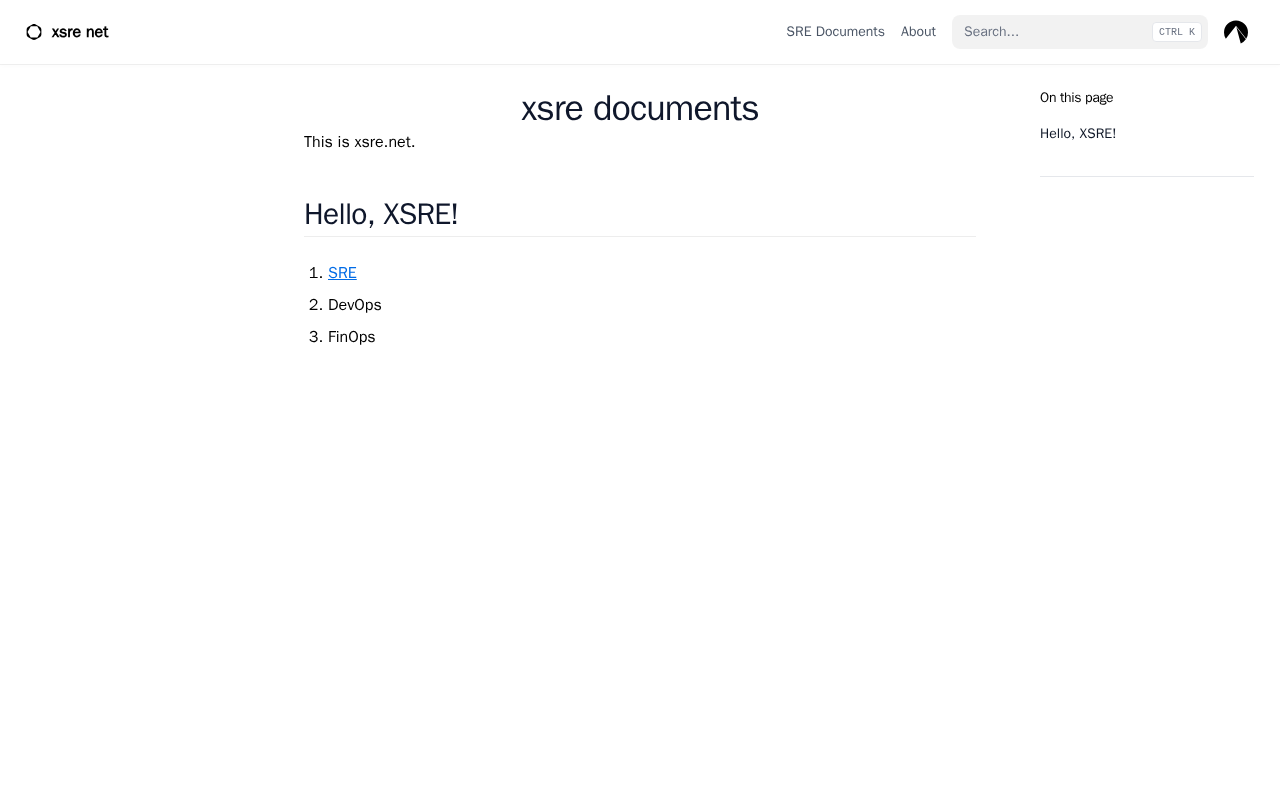
Task: Click the On this page label
Action: pyautogui.click(x=1076, y=98)
